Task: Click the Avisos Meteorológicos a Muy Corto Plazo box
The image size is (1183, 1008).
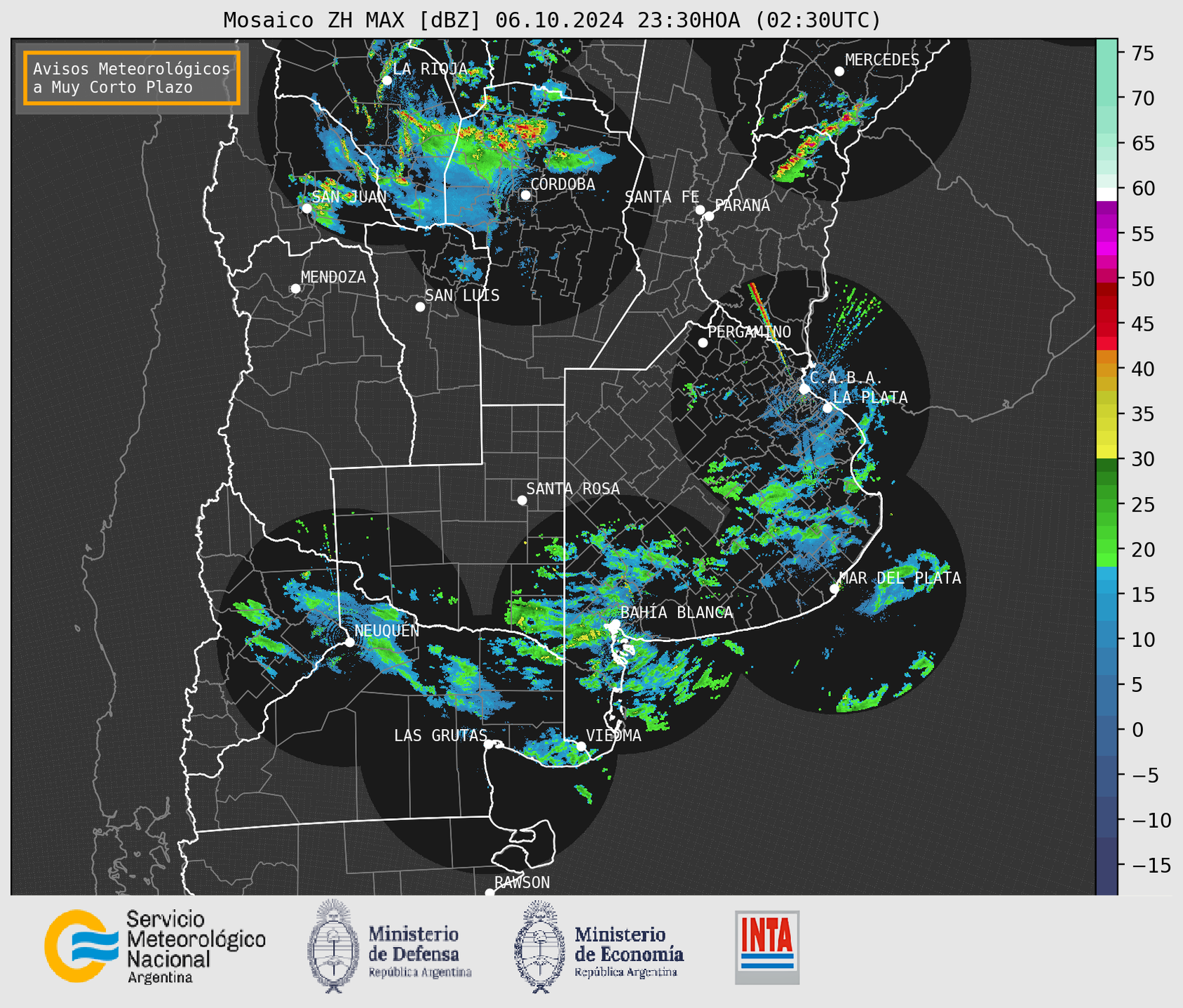Action: 132,78
